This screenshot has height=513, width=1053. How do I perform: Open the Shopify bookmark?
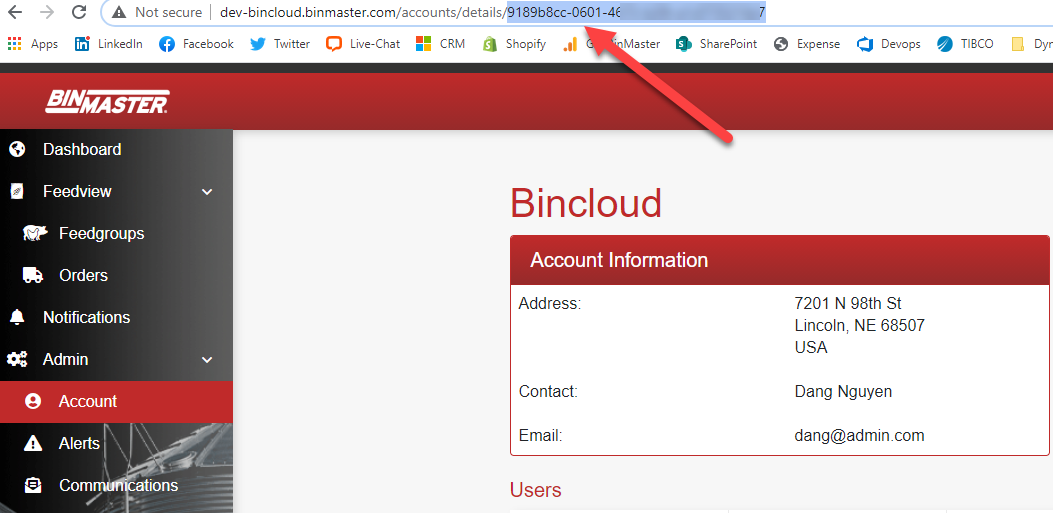(514, 44)
